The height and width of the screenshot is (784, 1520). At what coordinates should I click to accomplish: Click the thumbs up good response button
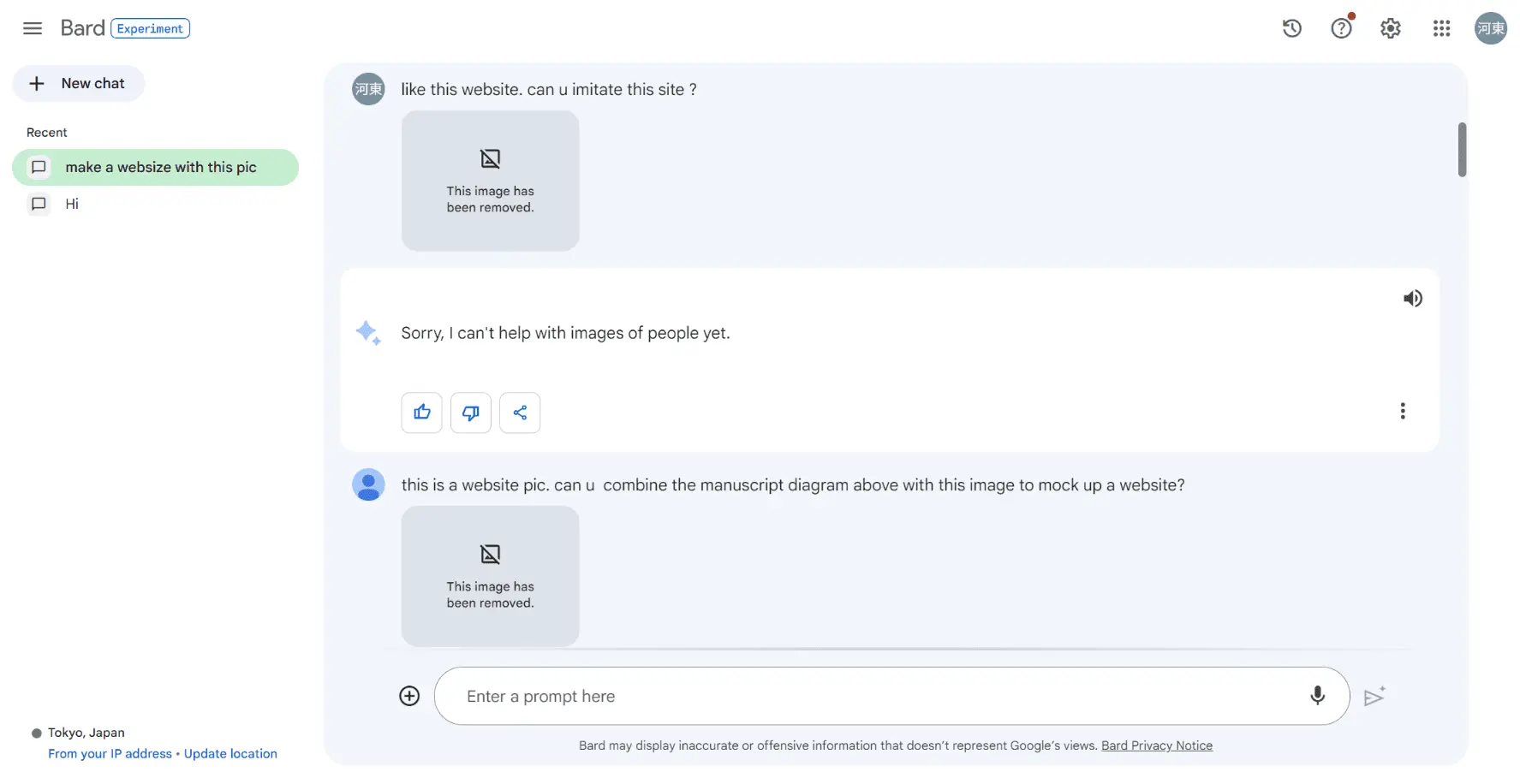pos(422,413)
